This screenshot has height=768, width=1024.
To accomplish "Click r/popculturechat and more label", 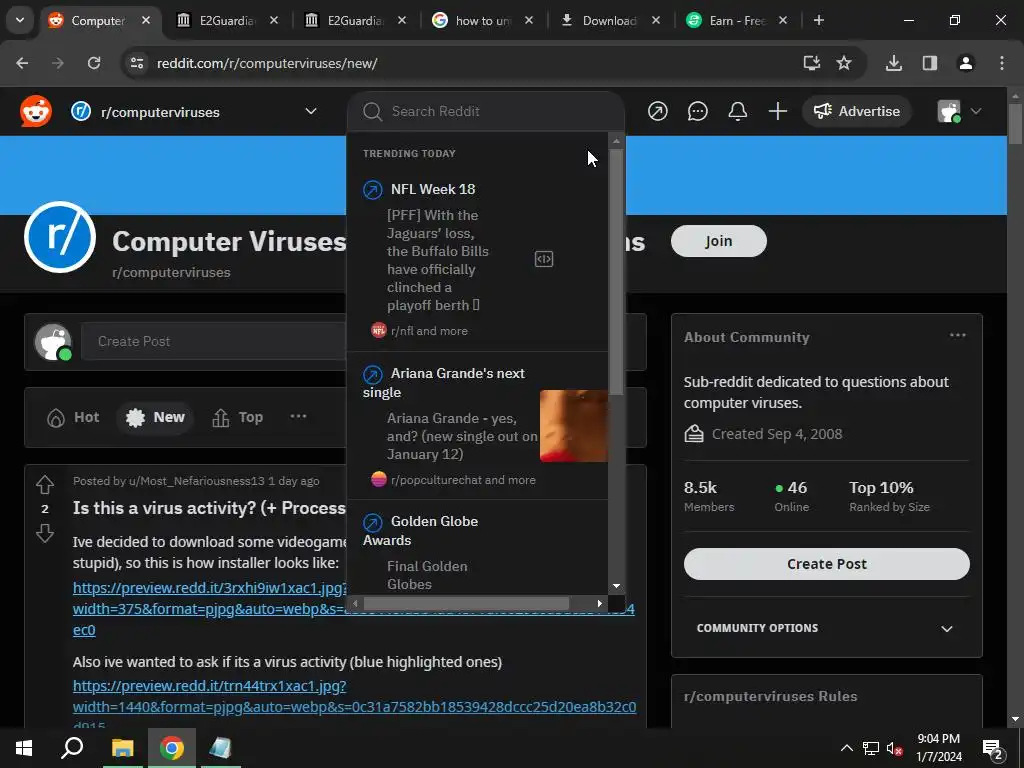I will [463, 480].
